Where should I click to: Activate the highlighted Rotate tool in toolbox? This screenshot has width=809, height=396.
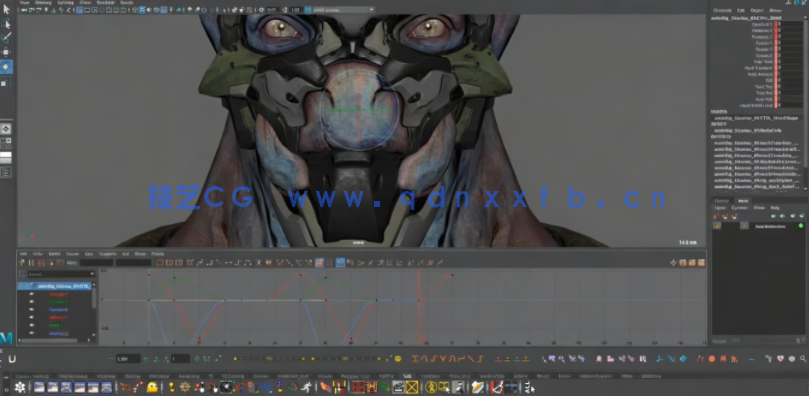pos(6,67)
